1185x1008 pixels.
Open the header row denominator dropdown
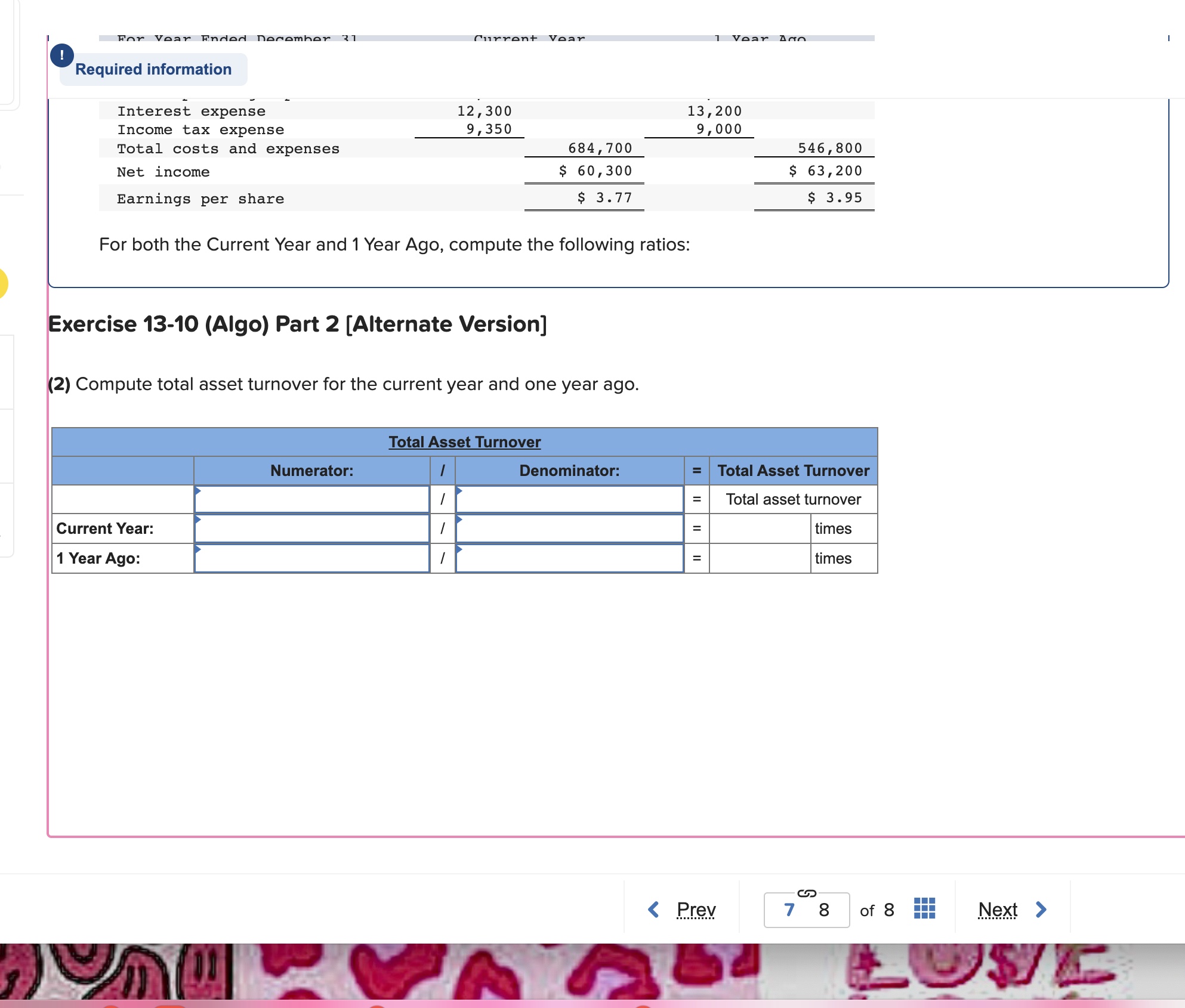pyautogui.click(x=569, y=499)
